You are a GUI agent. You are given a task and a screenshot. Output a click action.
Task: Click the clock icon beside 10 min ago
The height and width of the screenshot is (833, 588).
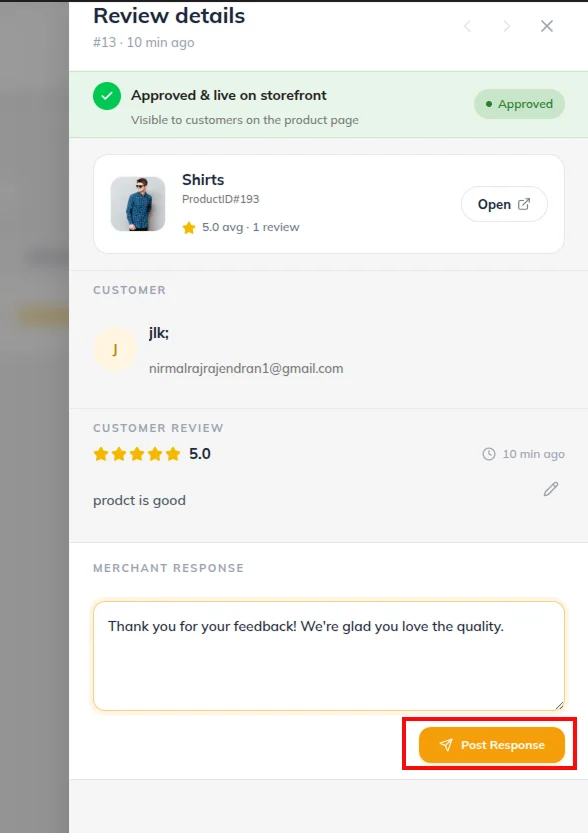489,454
